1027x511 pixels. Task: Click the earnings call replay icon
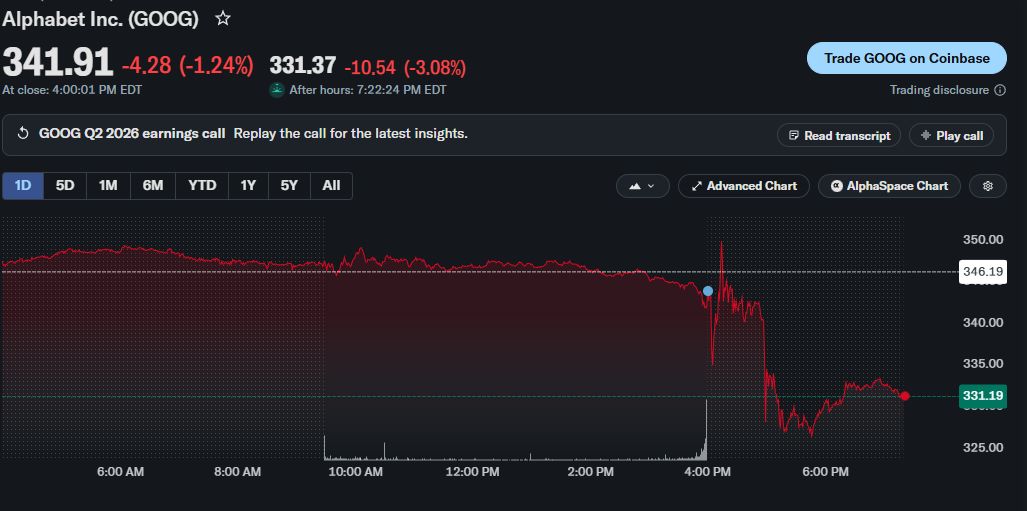(23, 134)
